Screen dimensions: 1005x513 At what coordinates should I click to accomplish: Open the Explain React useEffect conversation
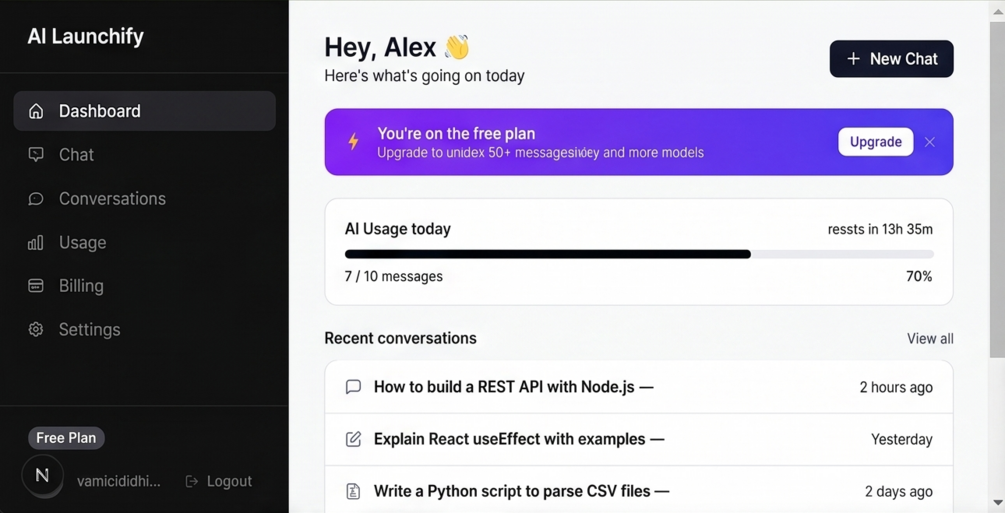639,439
